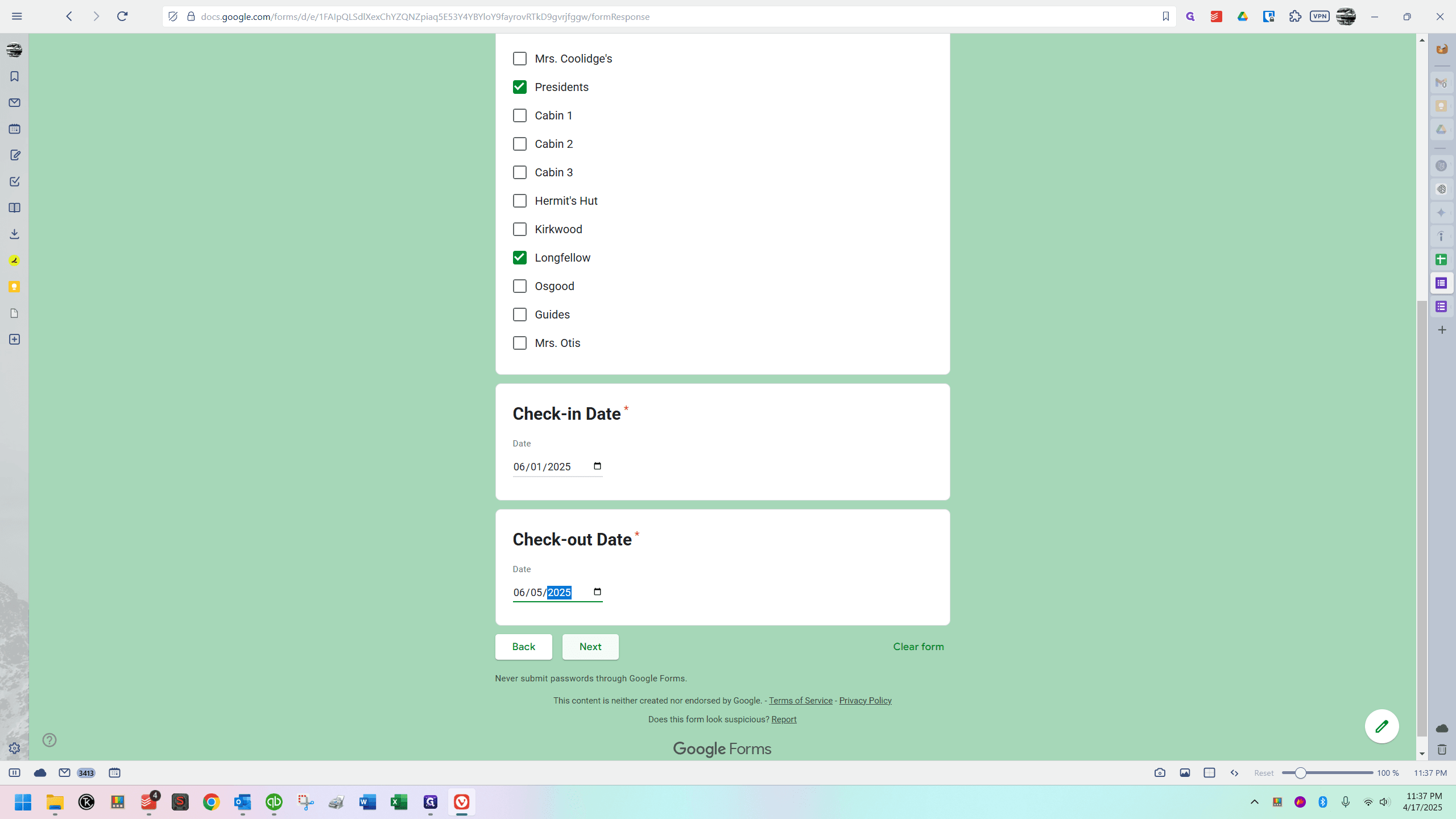Check the Osgood checkbox
This screenshot has height=819, width=1456.
519,286
